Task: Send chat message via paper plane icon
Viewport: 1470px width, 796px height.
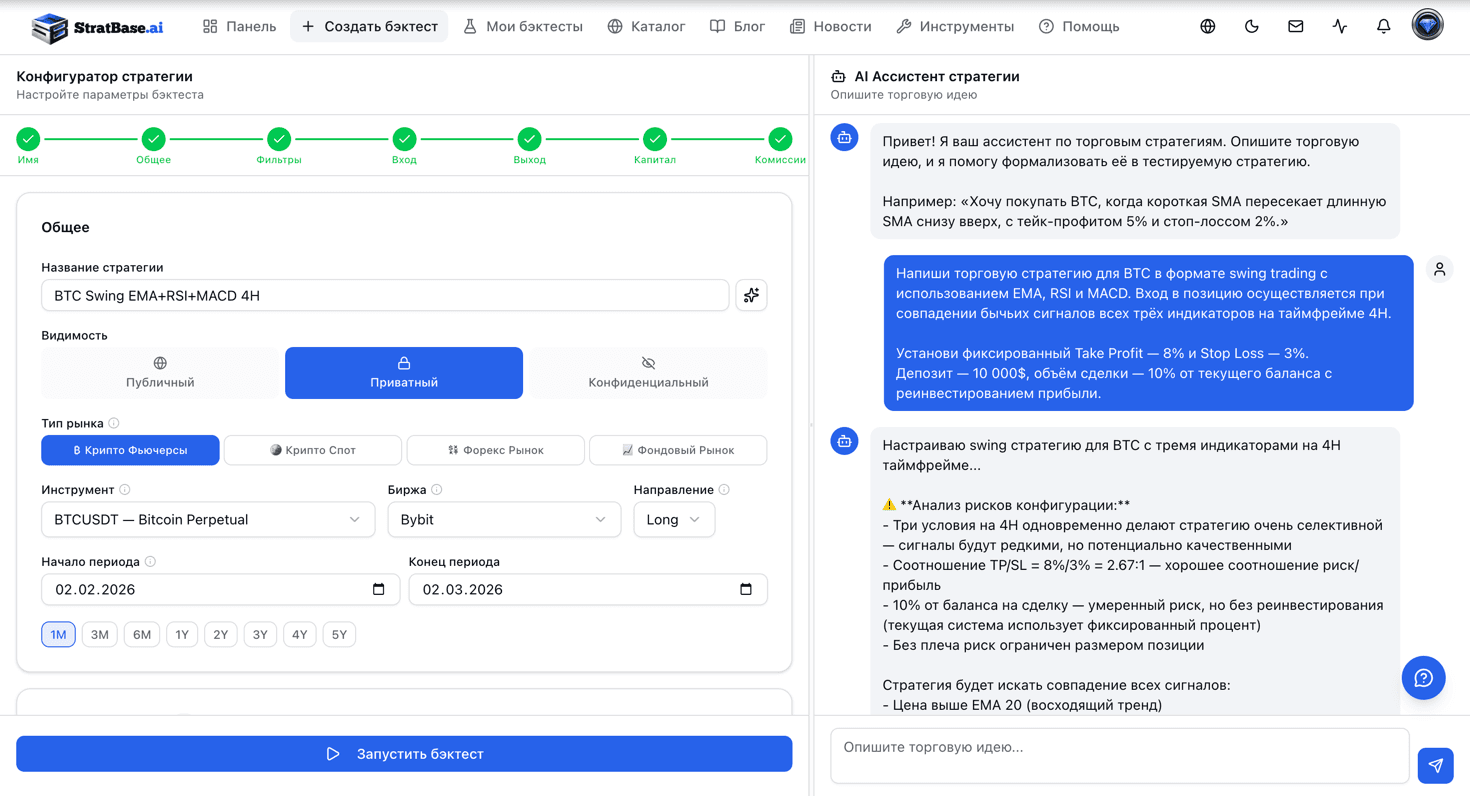Action: 1435,765
